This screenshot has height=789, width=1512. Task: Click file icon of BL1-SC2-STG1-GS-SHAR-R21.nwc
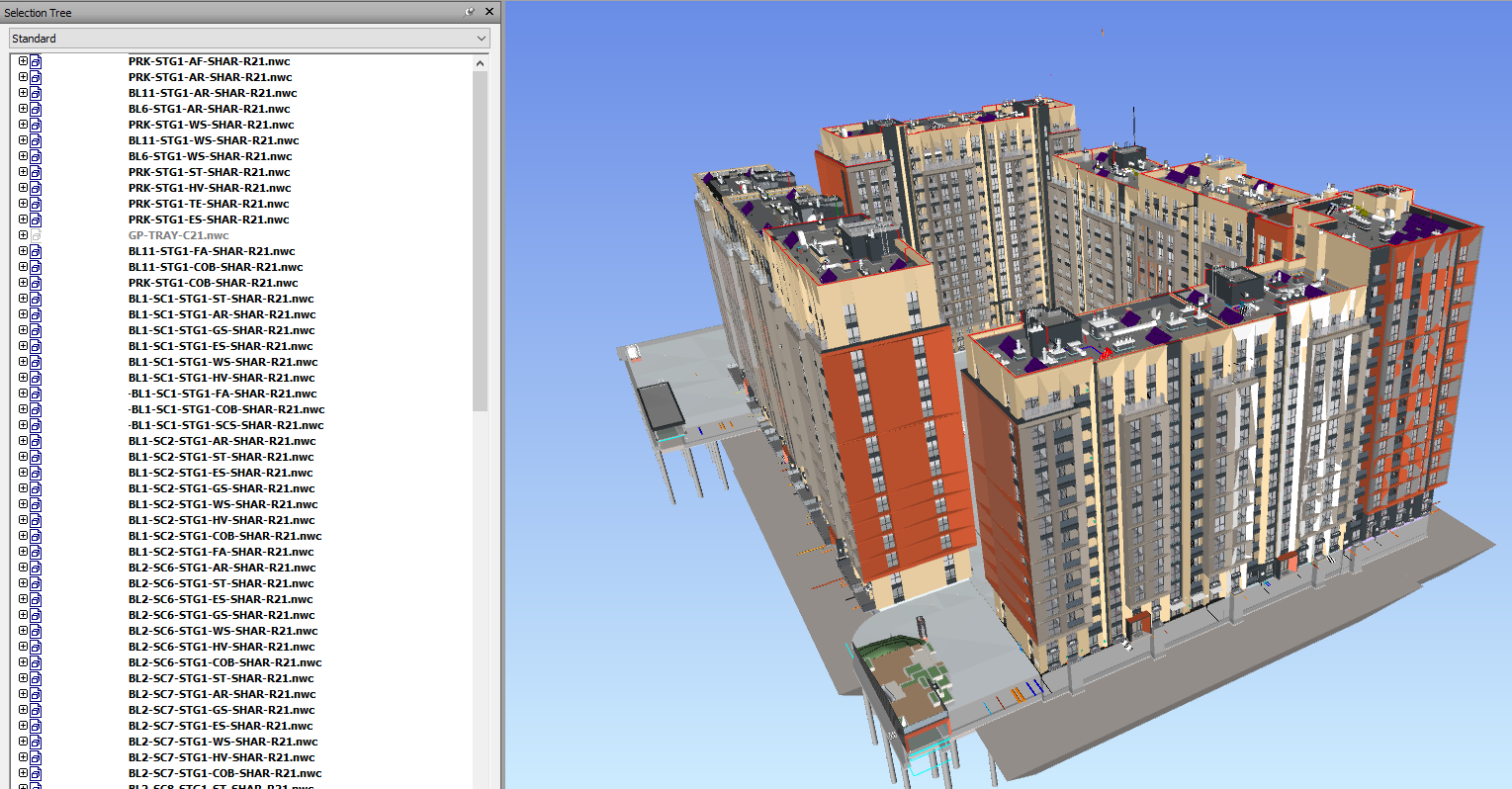[x=36, y=488]
